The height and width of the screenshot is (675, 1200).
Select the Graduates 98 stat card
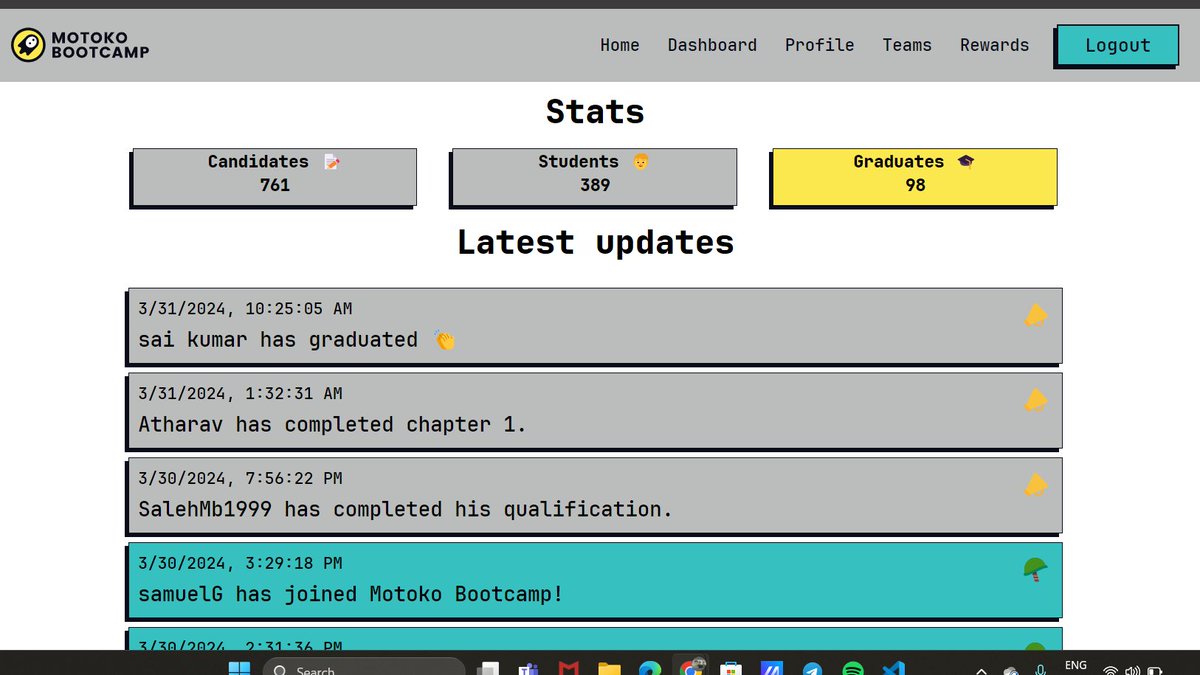(915, 177)
